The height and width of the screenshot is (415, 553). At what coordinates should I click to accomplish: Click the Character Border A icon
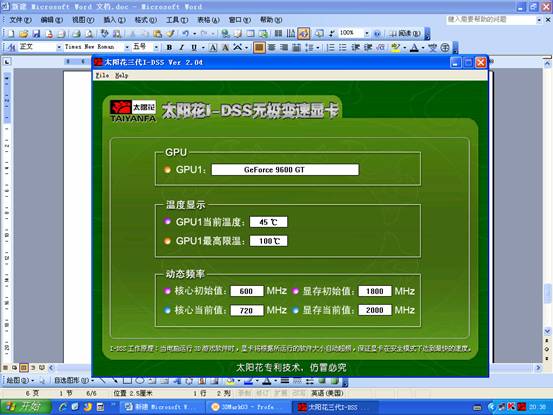[213, 47]
